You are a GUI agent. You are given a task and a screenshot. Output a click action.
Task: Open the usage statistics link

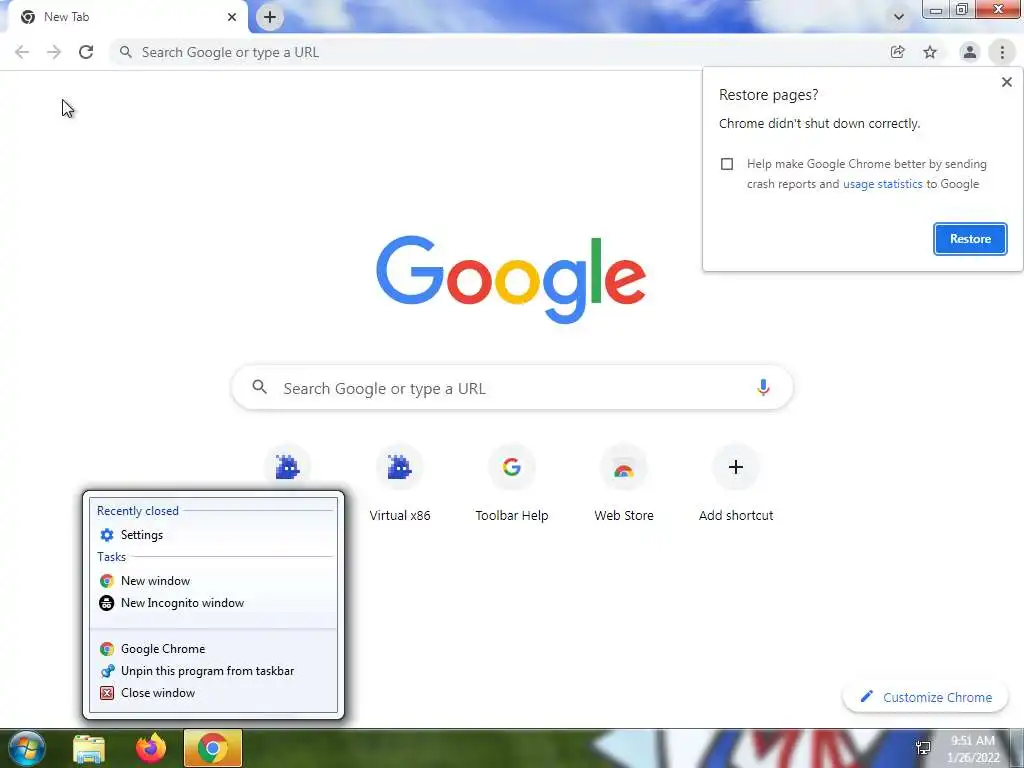(882, 184)
